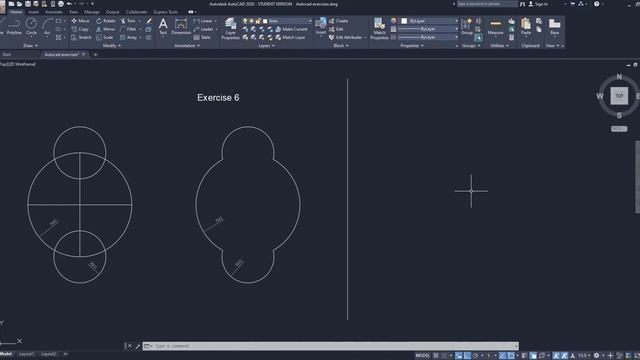The width and height of the screenshot is (640, 360).
Task: Click the TOP face of the ViewCube
Action: click(x=619, y=96)
